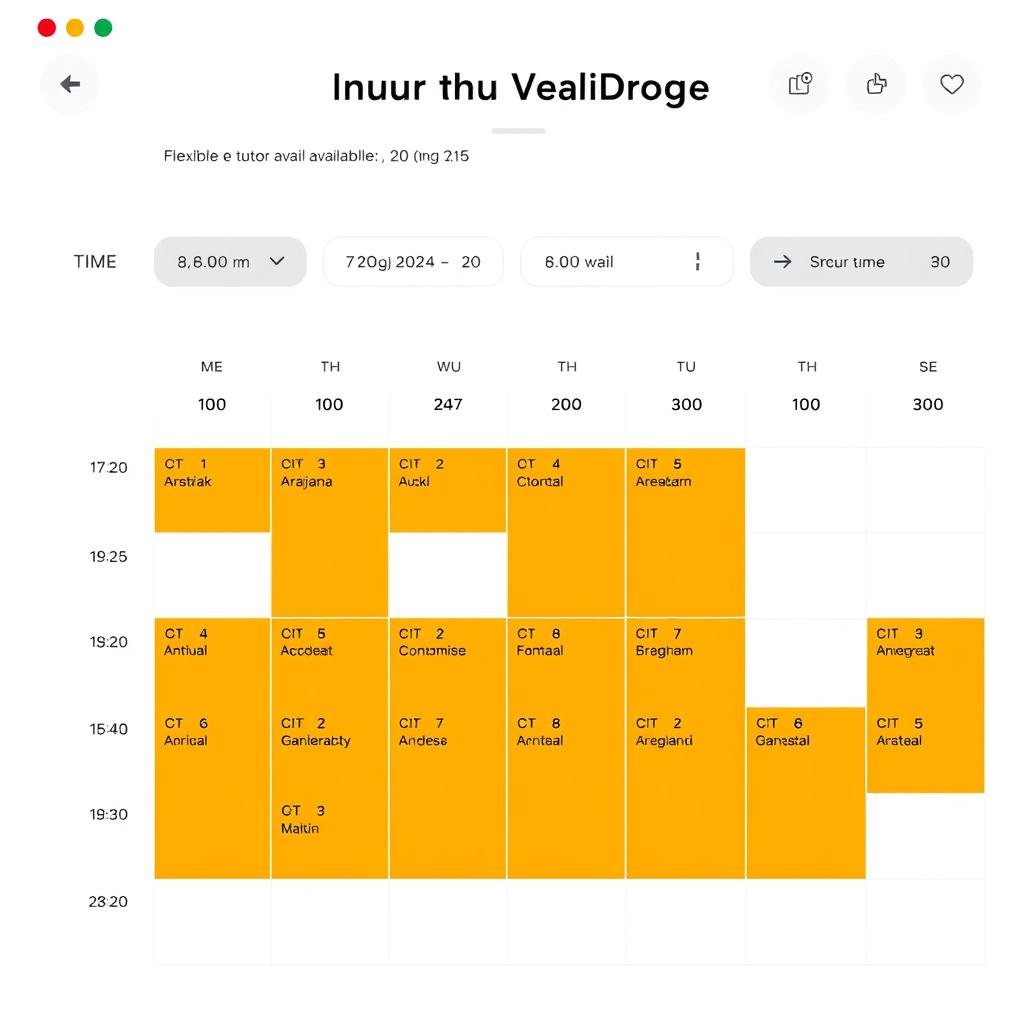Click the heart favorite icon
The width and height of the screenshot is (1024, 1024).
(952, 85)
